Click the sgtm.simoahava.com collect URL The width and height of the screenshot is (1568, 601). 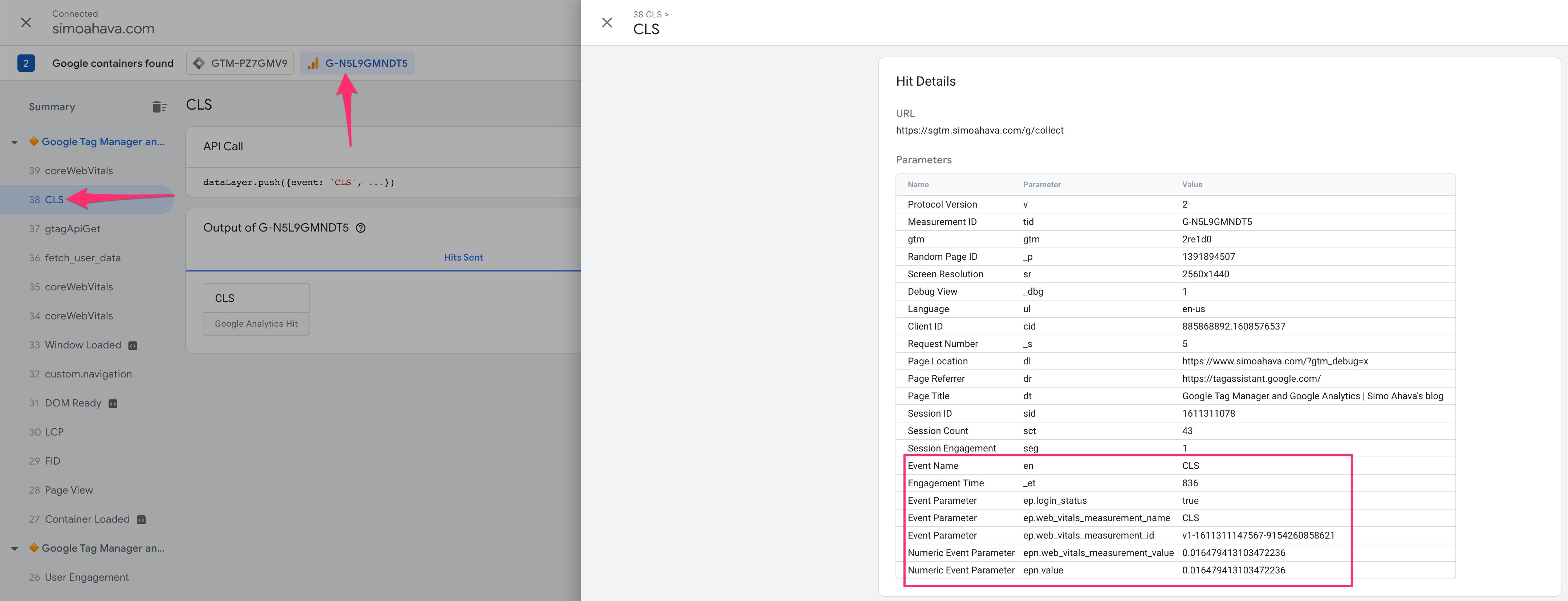(979, 130)
